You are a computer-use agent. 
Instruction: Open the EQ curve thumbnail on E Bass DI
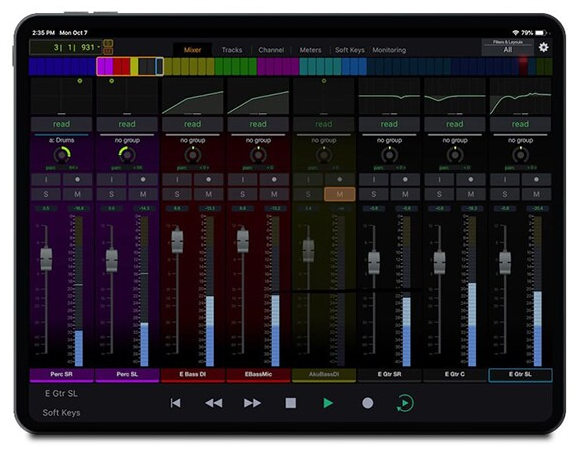point(193,96)
